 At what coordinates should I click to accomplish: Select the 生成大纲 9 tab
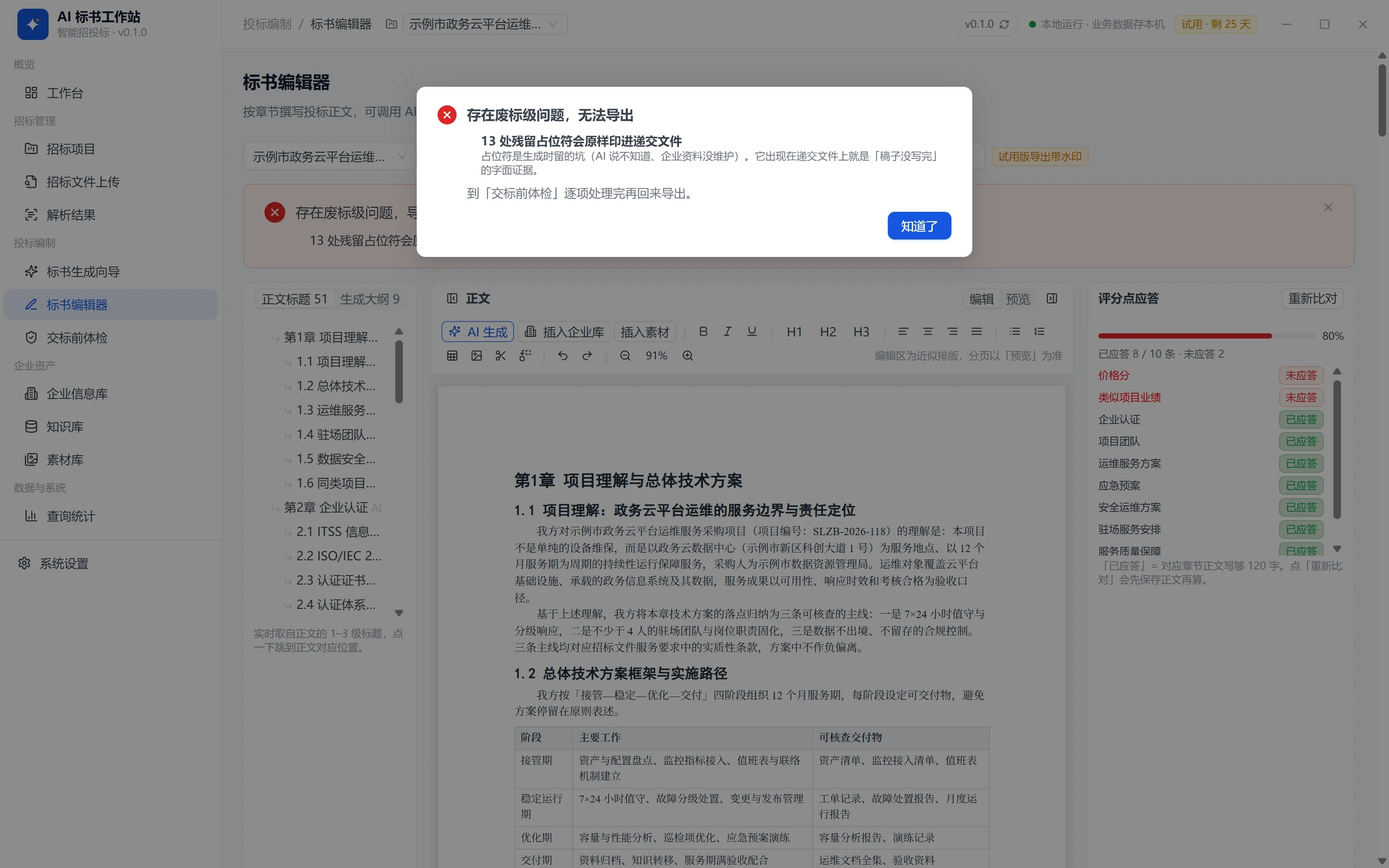(370, 299)
